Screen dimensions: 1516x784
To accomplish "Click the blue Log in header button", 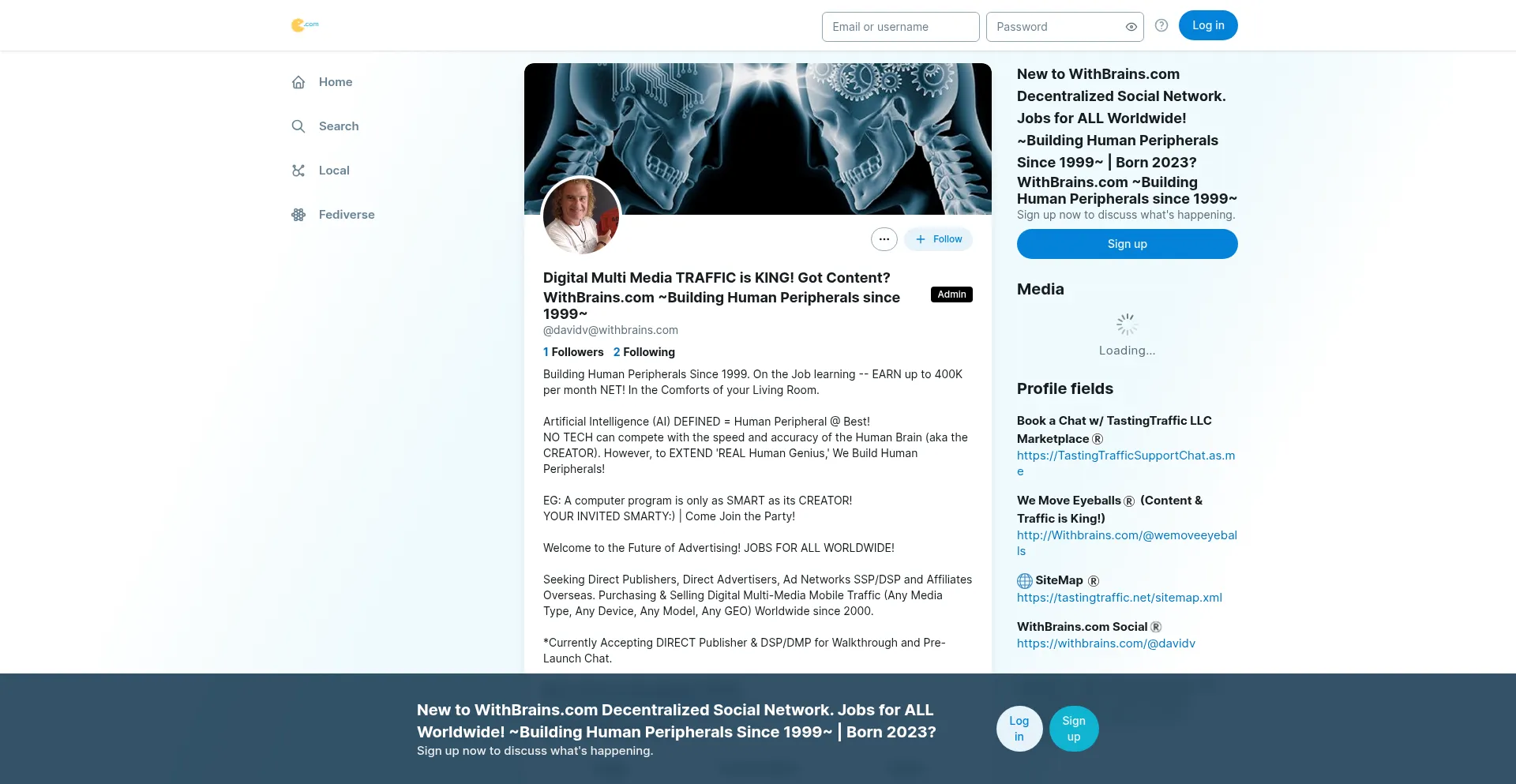I will click(1208, 25).
